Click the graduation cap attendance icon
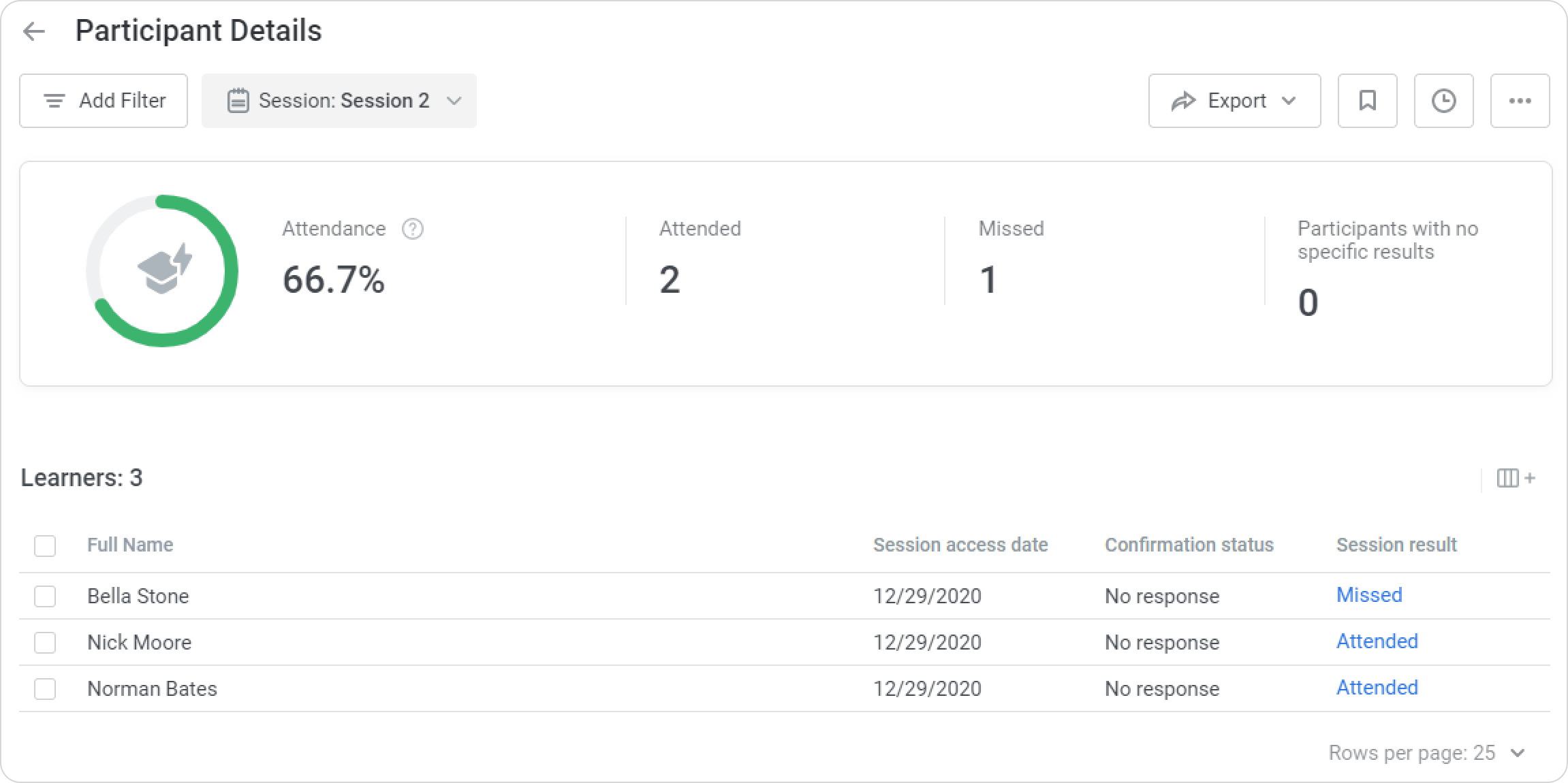 [x=164, y=270]
